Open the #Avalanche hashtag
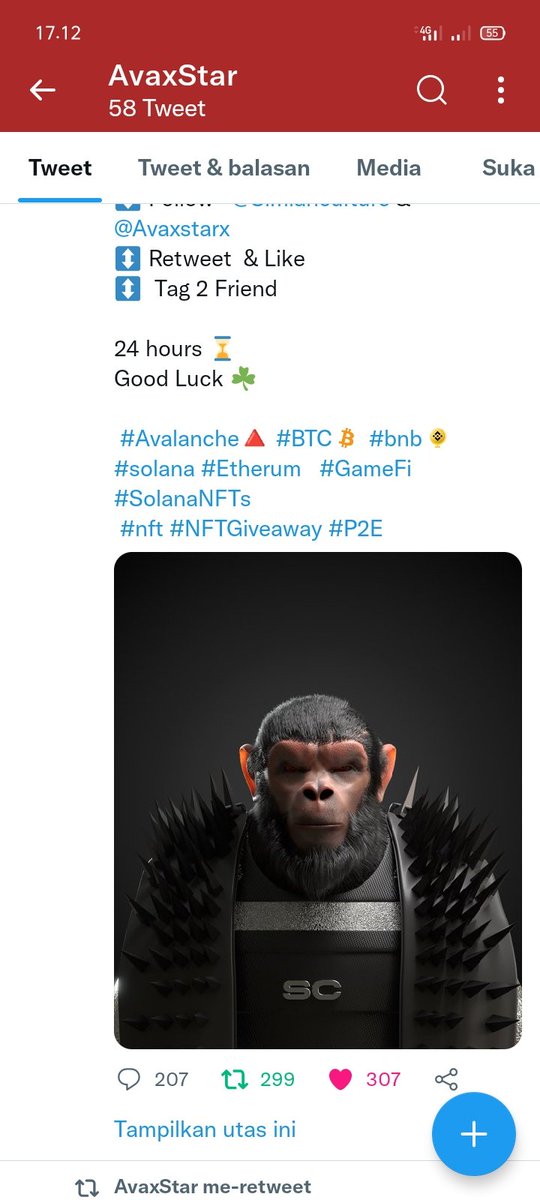 (179, 438)
